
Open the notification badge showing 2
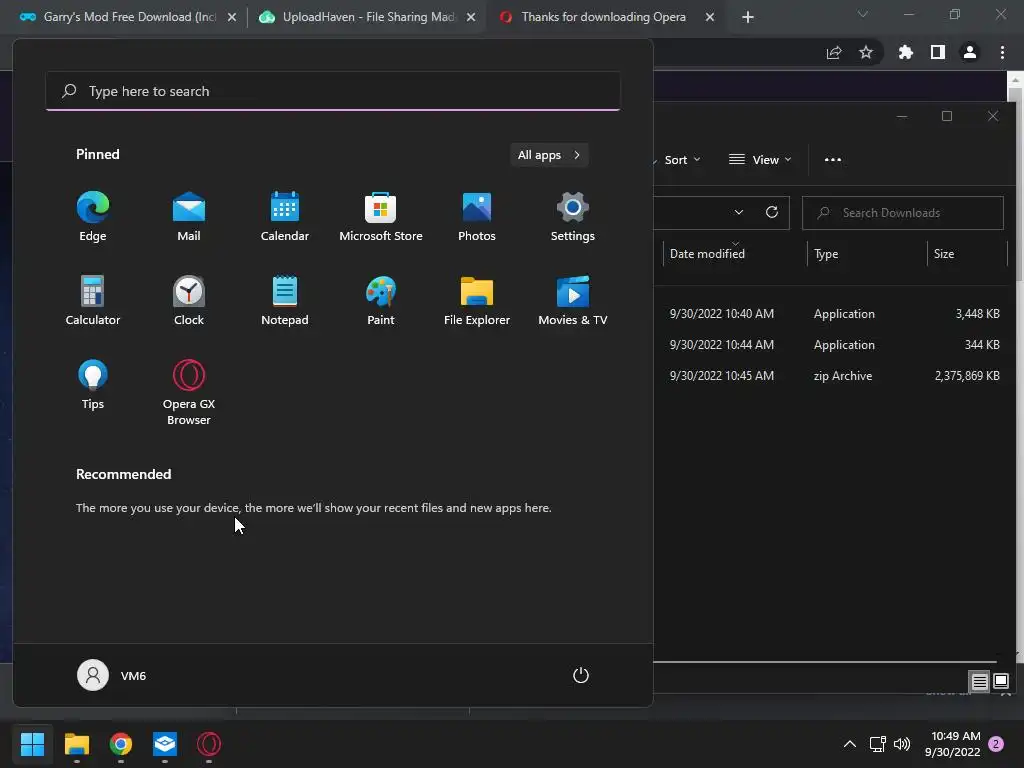coord(996,743)
